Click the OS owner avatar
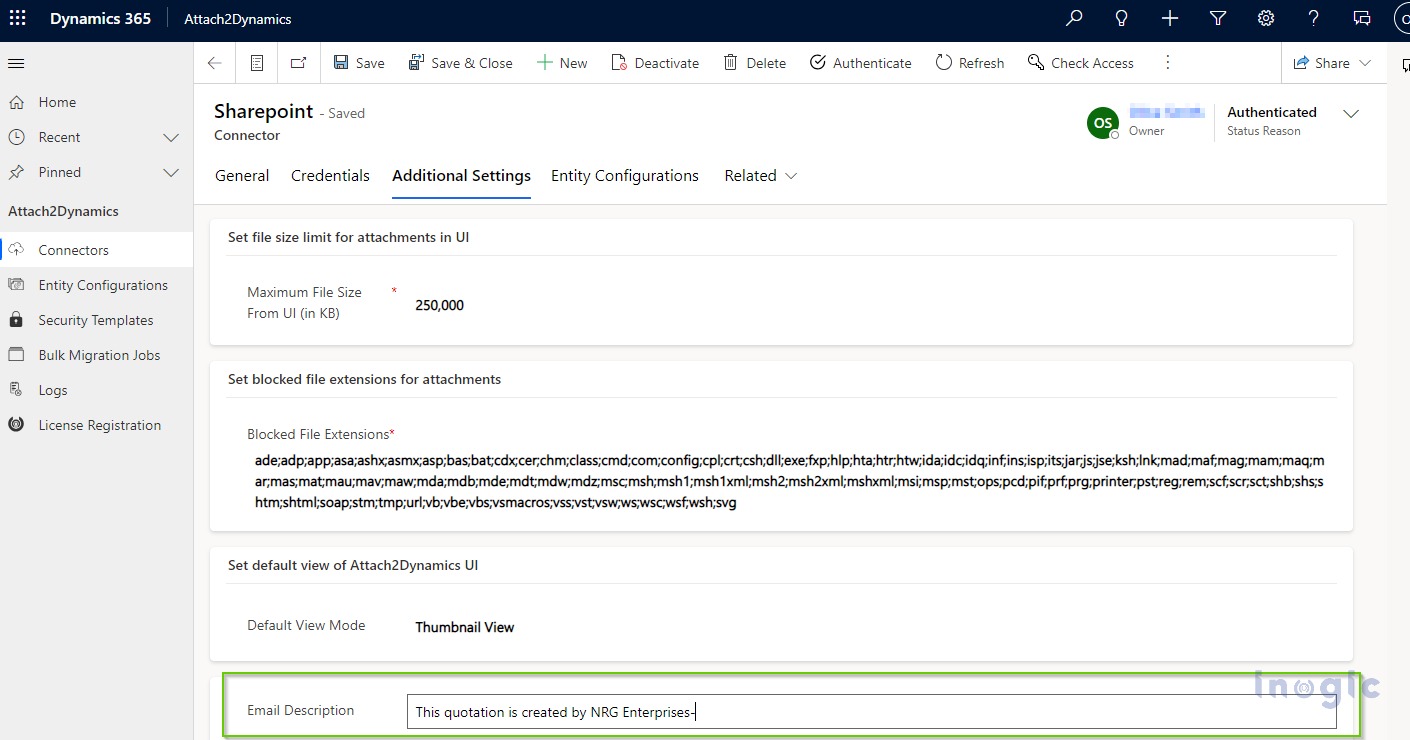The height and width of the screenshot is (740, 1410). point(1103,123)
